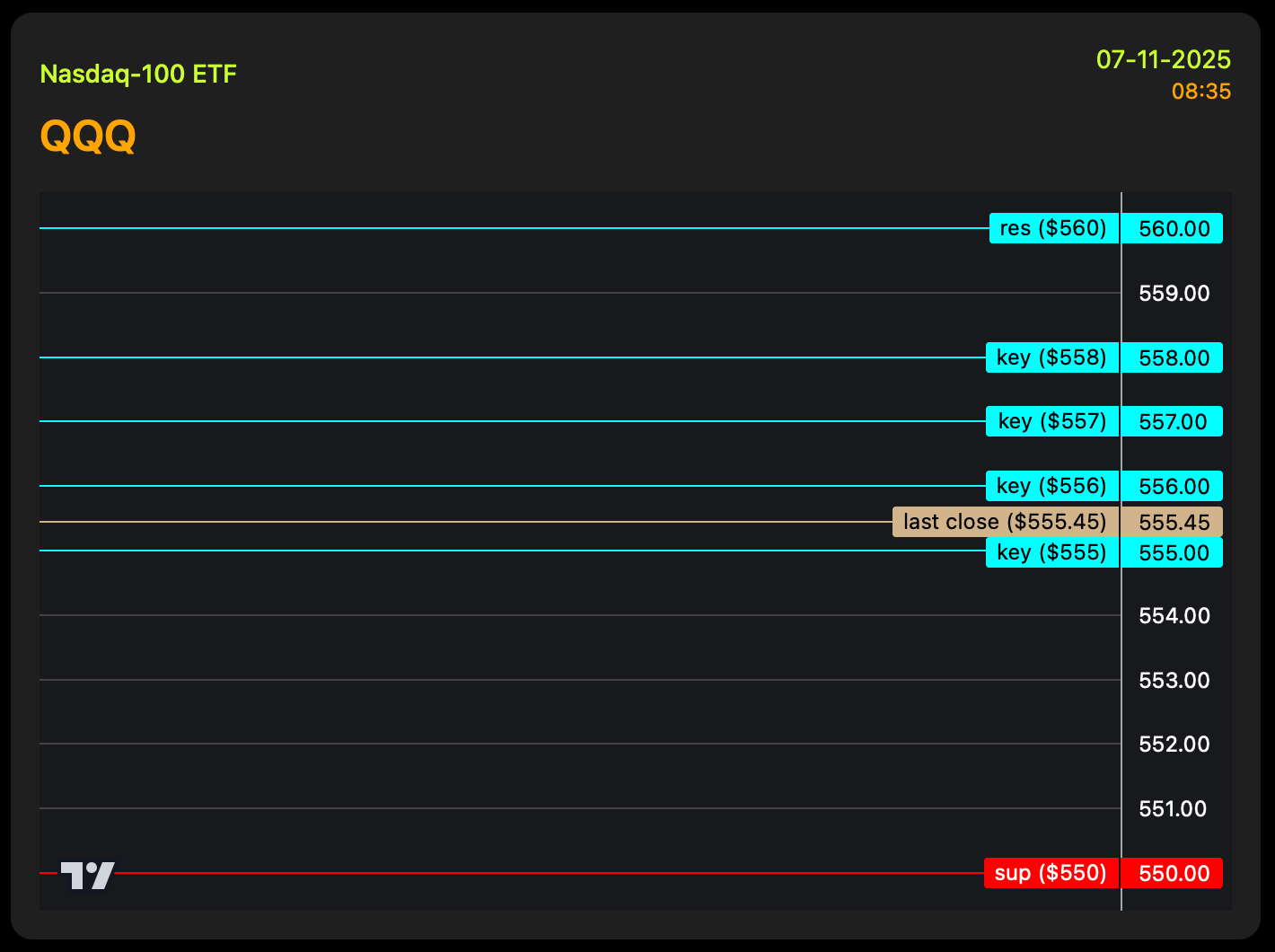
Task: Click the 08:35 time text
Action: (x=1200, y=92)
